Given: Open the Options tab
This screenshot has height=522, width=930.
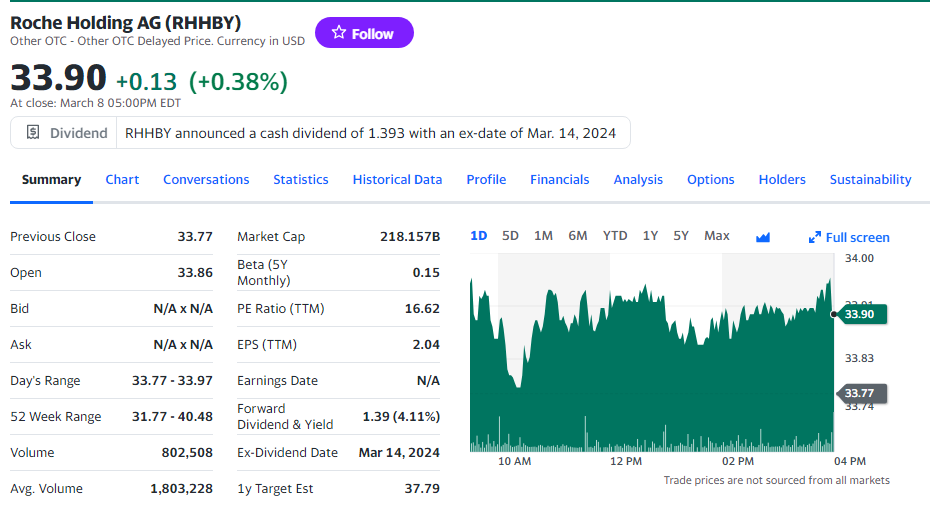Looking at the screenshot, I should (711, 180).
